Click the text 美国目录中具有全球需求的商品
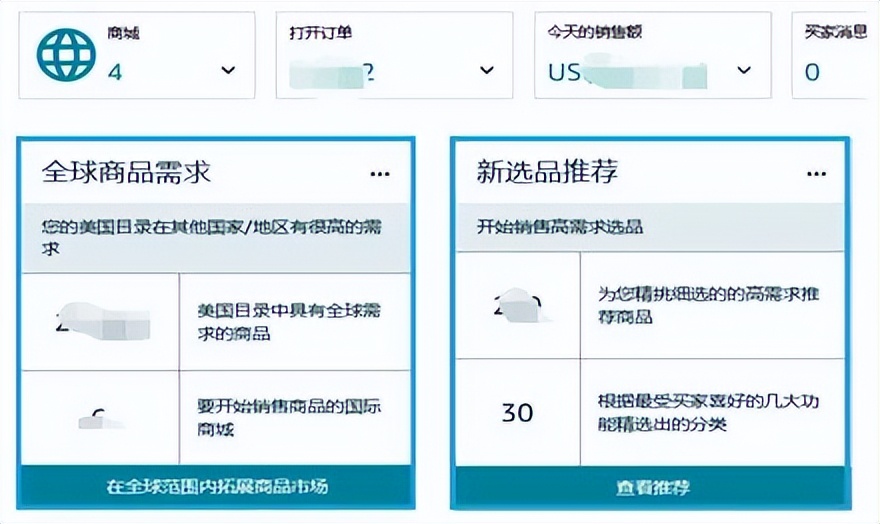 click(289, 322)
